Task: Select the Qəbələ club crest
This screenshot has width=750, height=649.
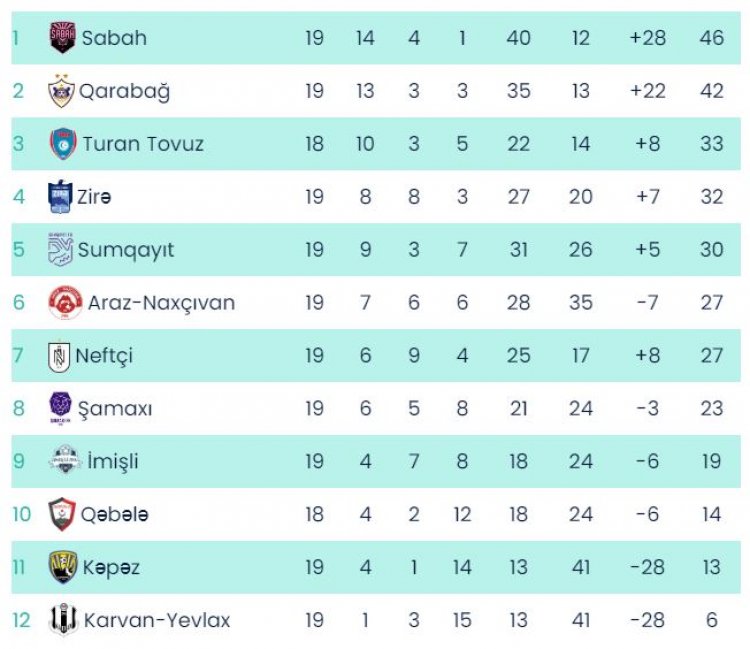Action: click(x=62, y=514)
